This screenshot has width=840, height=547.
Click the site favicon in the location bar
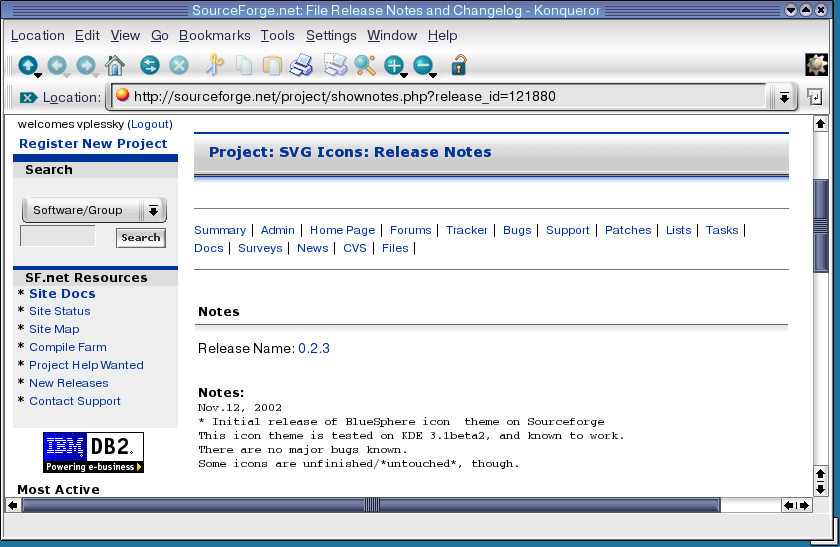tap(123, 95)
